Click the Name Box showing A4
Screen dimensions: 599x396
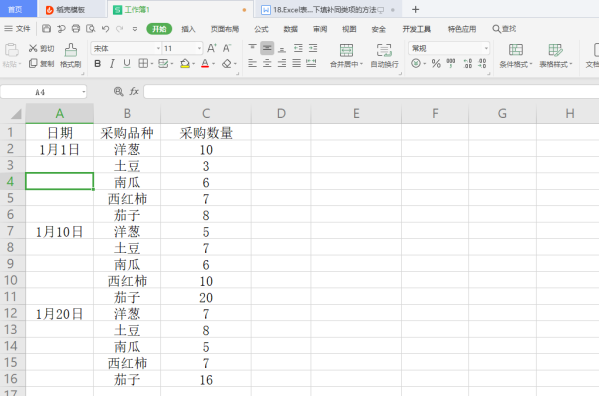tap(40, 92)
